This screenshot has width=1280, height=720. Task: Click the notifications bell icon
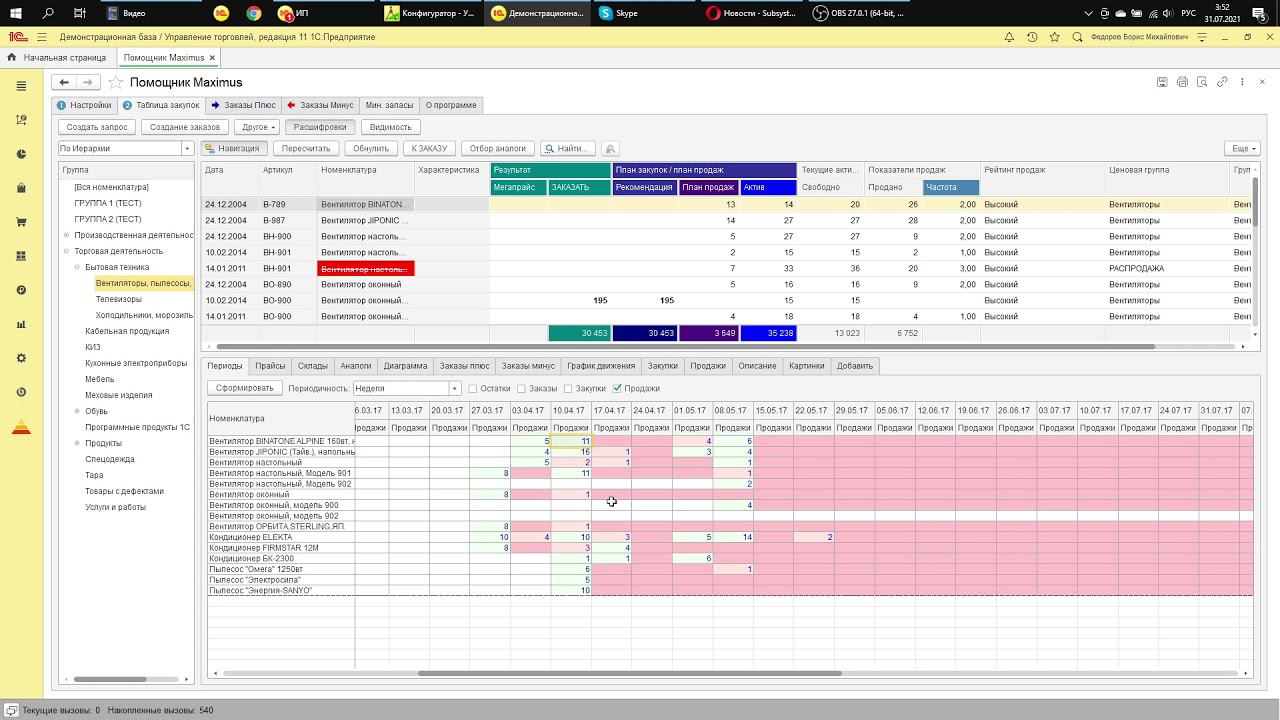tap(1009, 37)
